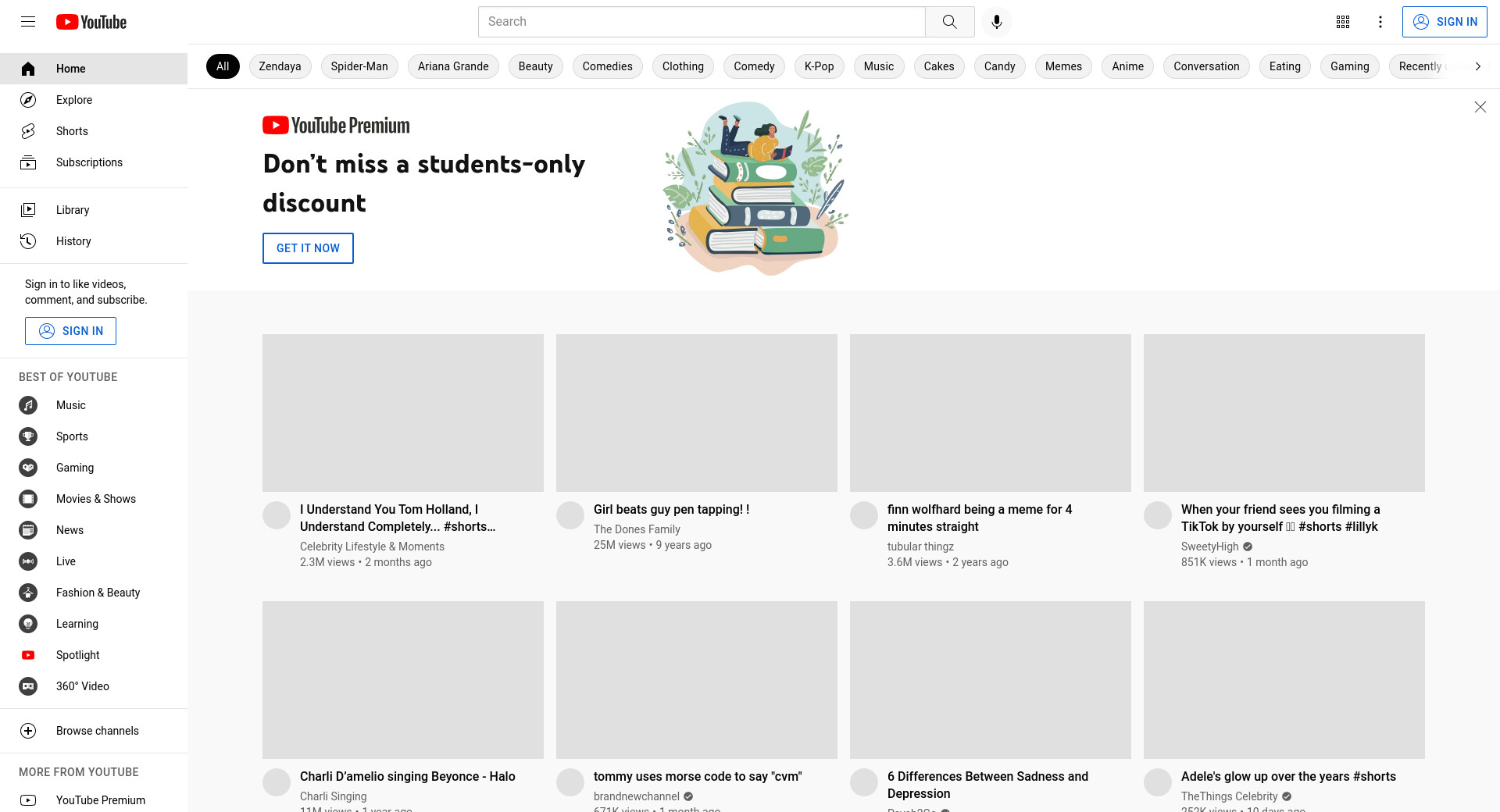Select the All filter chip
The width and height of the screenshot is (1500, 812).
223,66
